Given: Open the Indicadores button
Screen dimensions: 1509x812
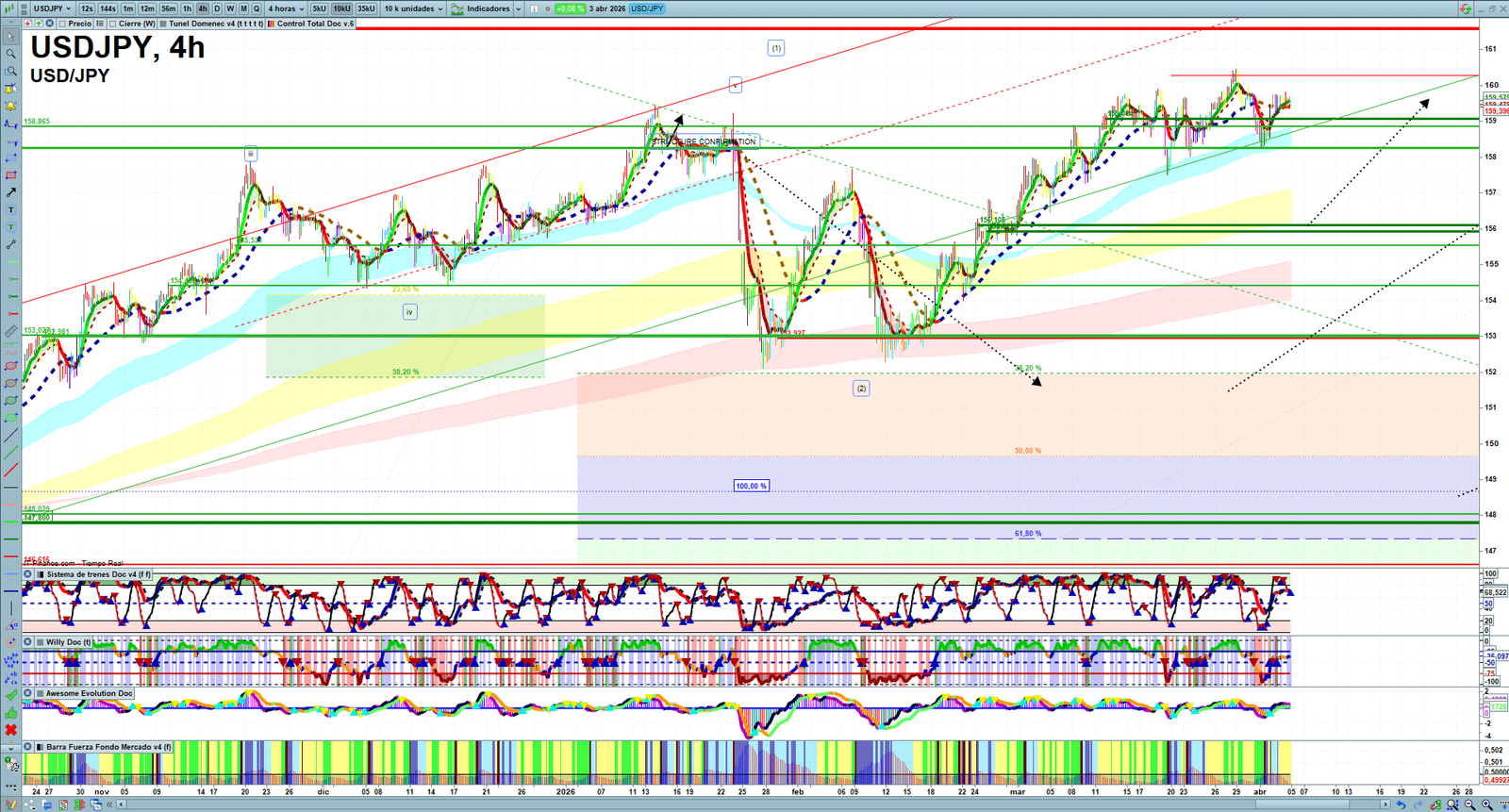Looking at the screenshot, I should (x=481, y=8).
